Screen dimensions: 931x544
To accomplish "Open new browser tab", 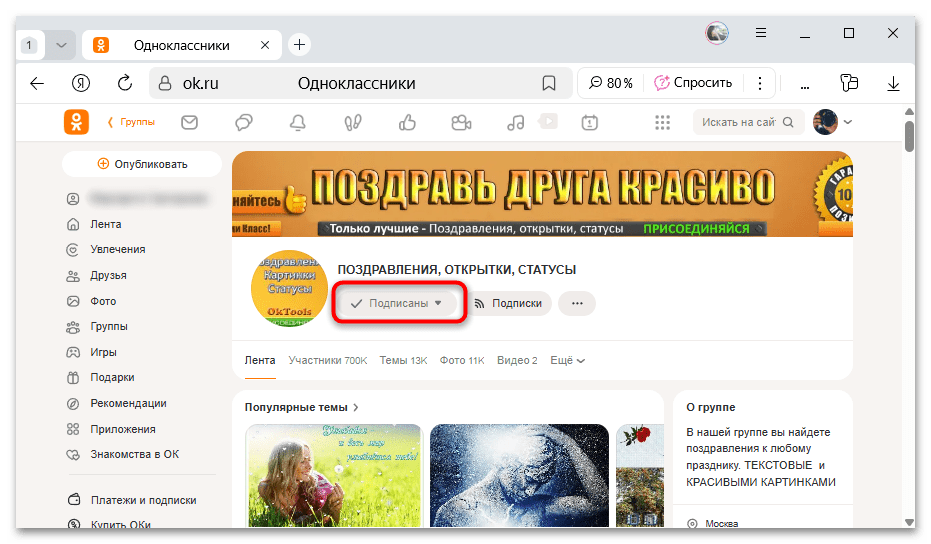I will 300,45.
